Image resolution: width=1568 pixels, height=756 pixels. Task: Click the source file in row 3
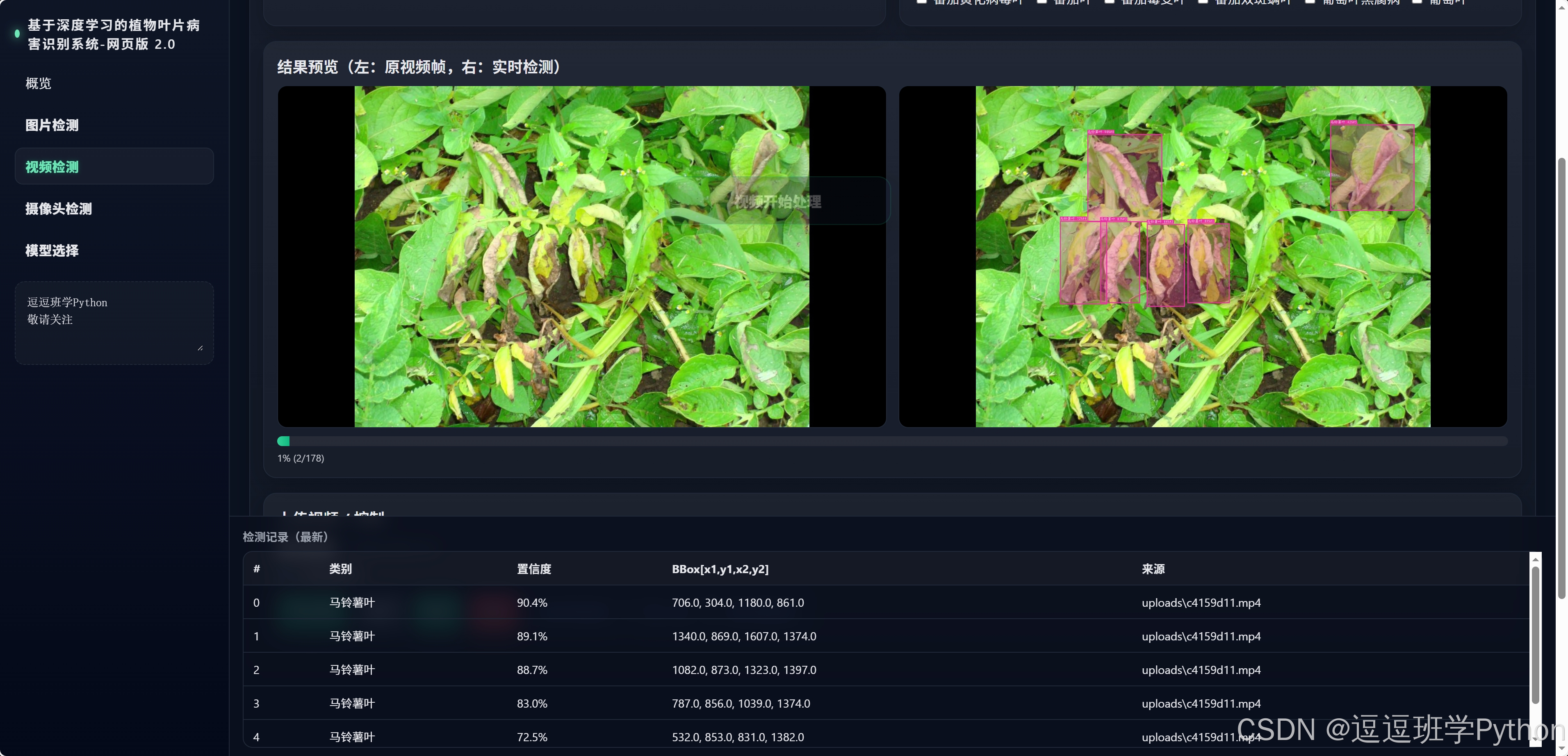[1201, 703]
